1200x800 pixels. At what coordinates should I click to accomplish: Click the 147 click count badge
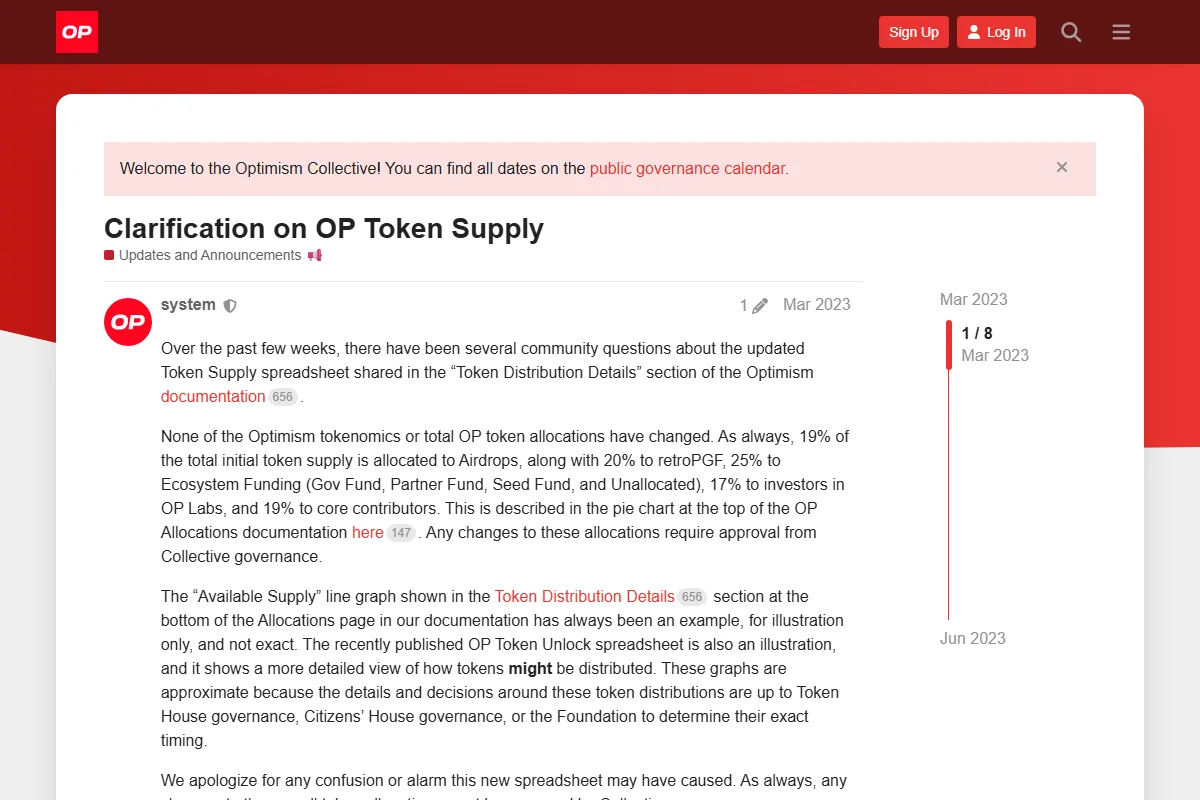pyautogui.click(x=401, y=533)
